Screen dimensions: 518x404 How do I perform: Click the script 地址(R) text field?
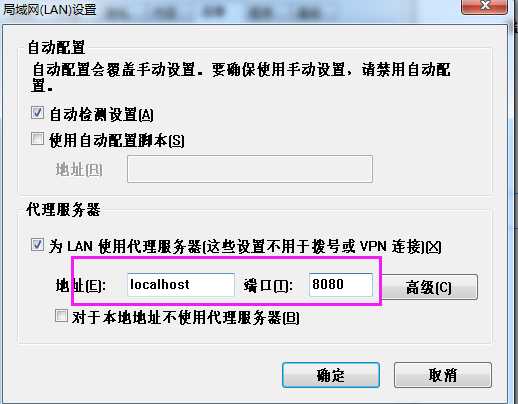click(x=250, y=169)
